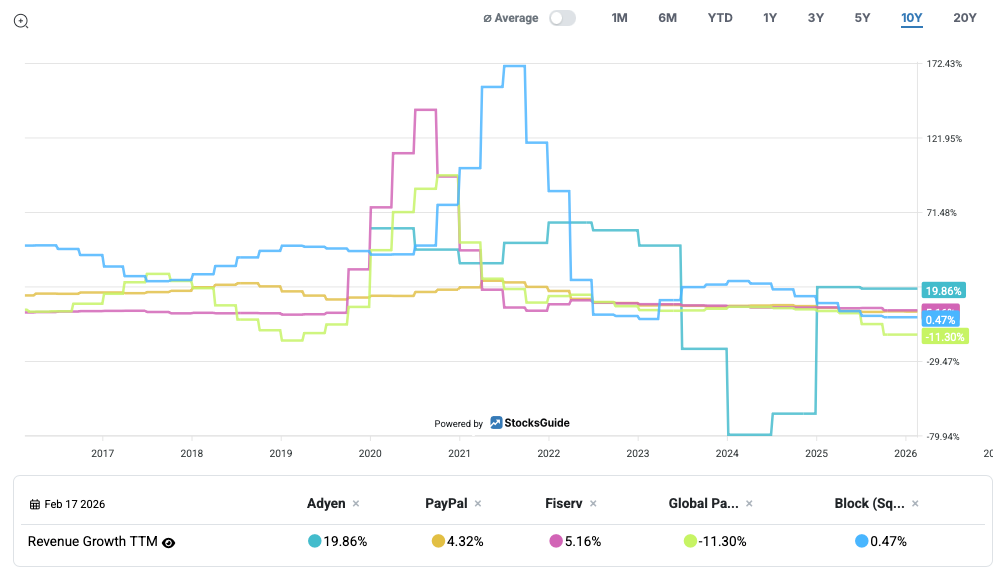Remove Global Payments via x icon

749,504
